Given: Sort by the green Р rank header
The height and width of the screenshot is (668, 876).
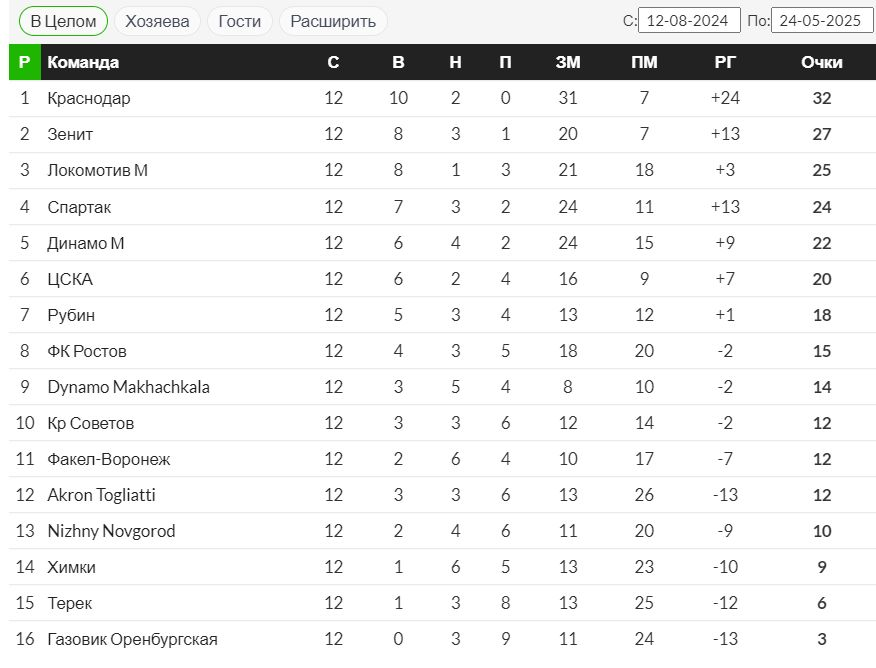Looking at the screenshot, I should pyautogui.click(x=25, y=62).
